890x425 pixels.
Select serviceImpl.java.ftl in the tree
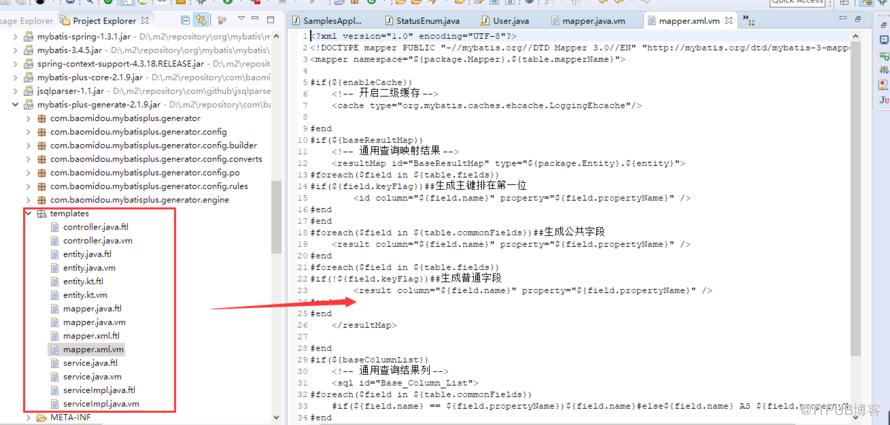99,390
